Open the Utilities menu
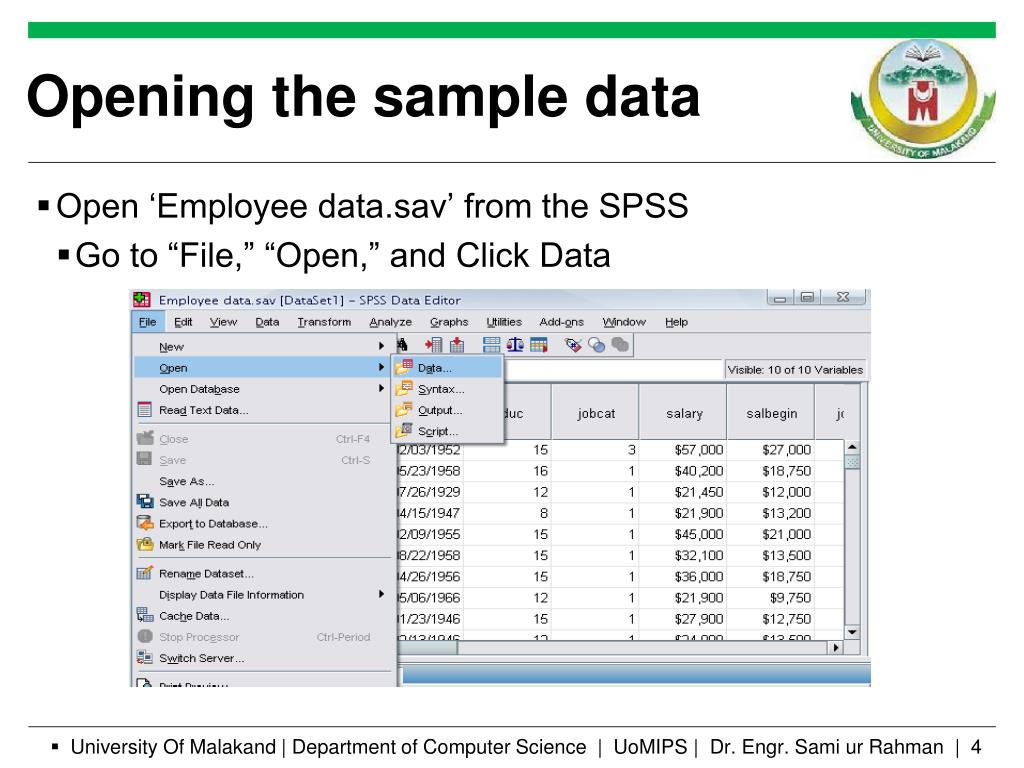The height and width of the screenshot is (768, 1024). point(504,322)
